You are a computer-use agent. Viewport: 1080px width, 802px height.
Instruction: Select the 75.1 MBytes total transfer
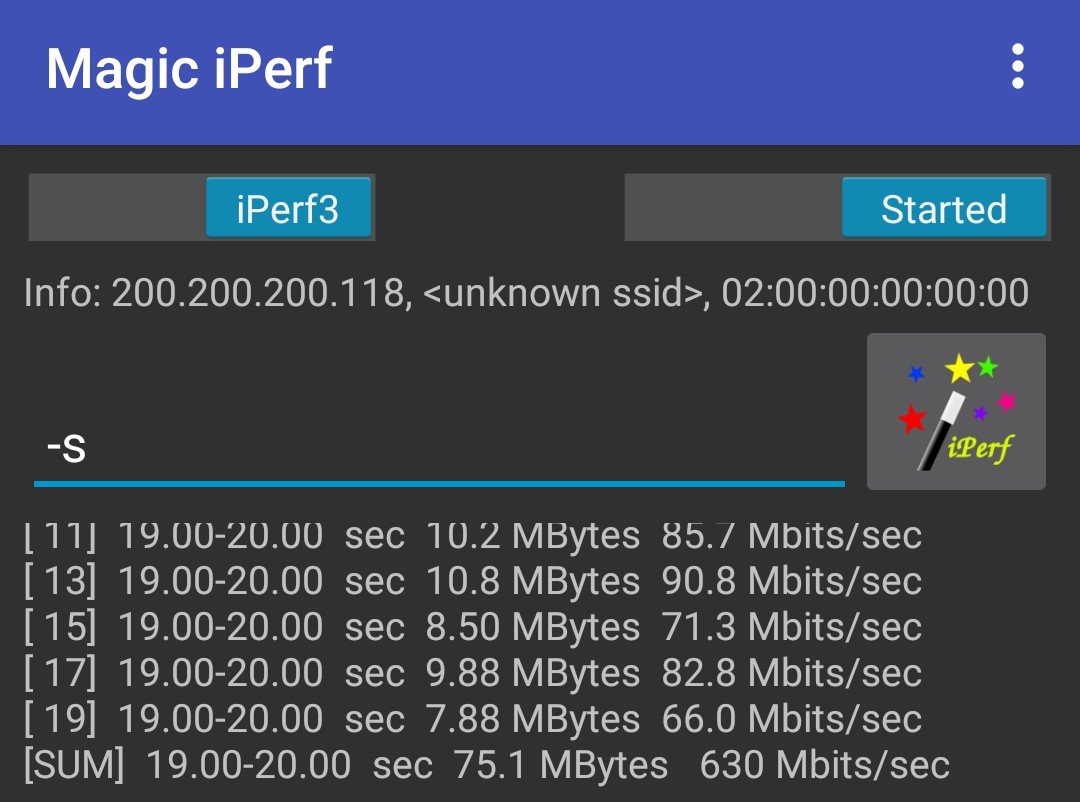(x=561, y=765)
